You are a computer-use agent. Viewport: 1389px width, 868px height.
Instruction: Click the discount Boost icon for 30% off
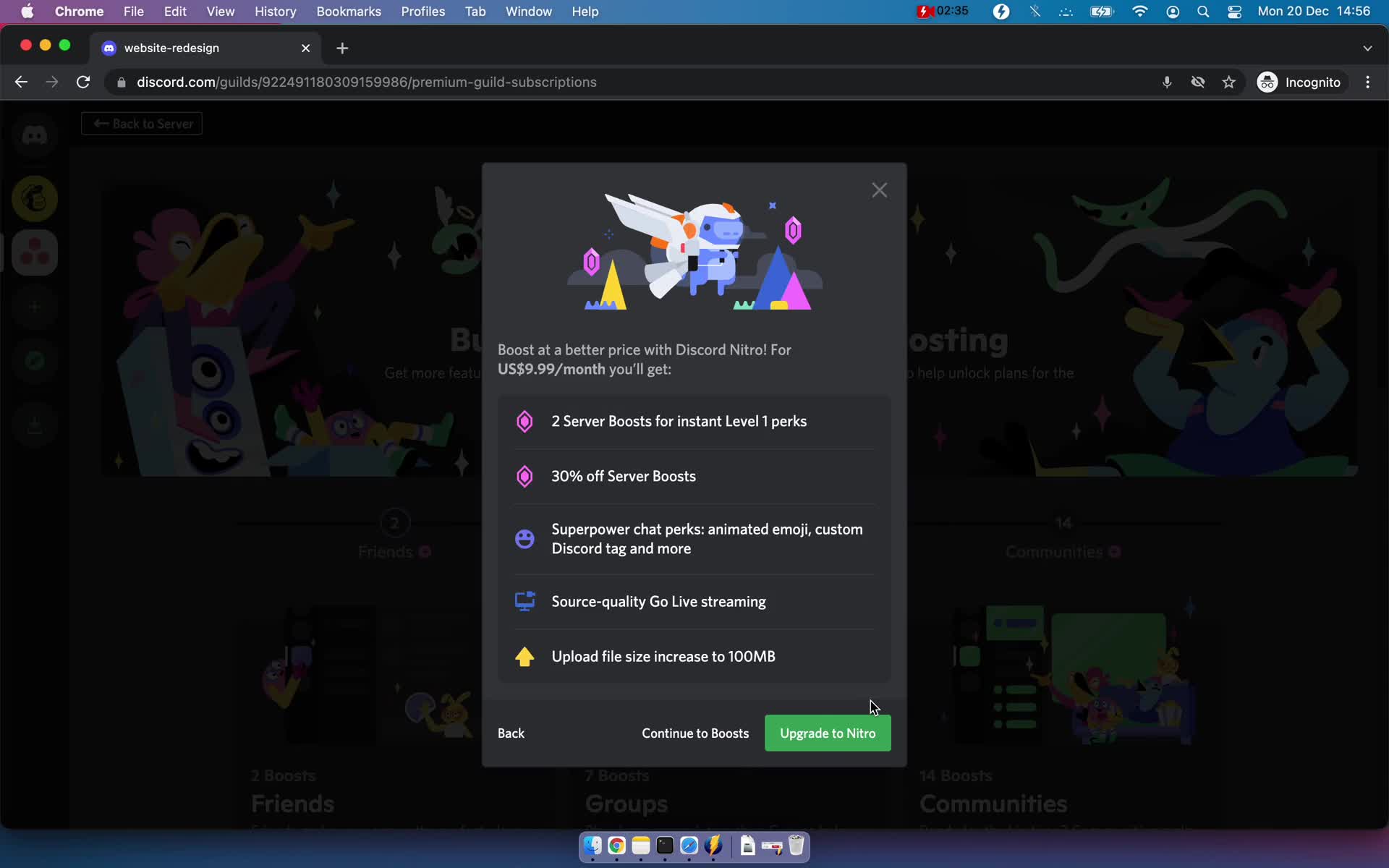point(524,476)
